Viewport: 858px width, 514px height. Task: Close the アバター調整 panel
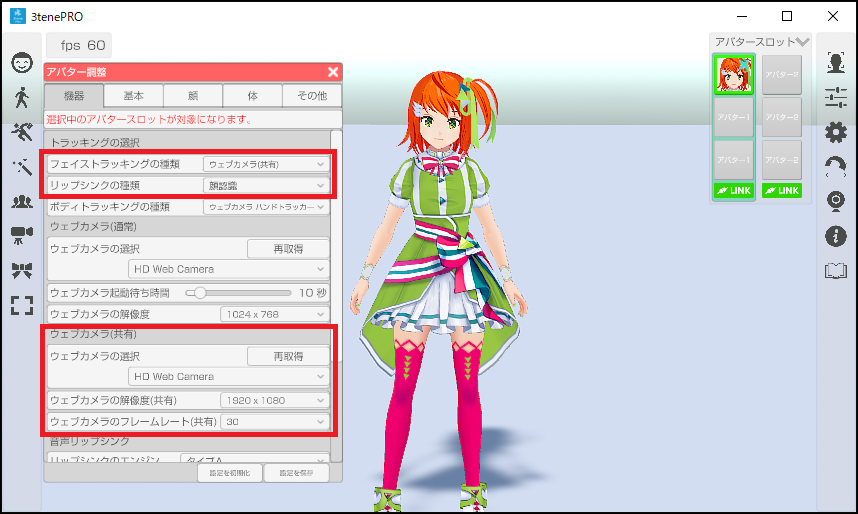[x=333, y=72]
